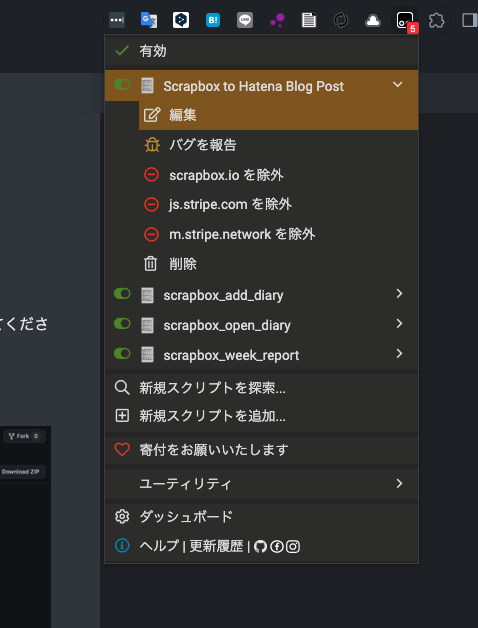Click the magnifier icon for 新規スクリプトを探索
This screenshot has width=478, height=628.
click(x=122, y=388)
